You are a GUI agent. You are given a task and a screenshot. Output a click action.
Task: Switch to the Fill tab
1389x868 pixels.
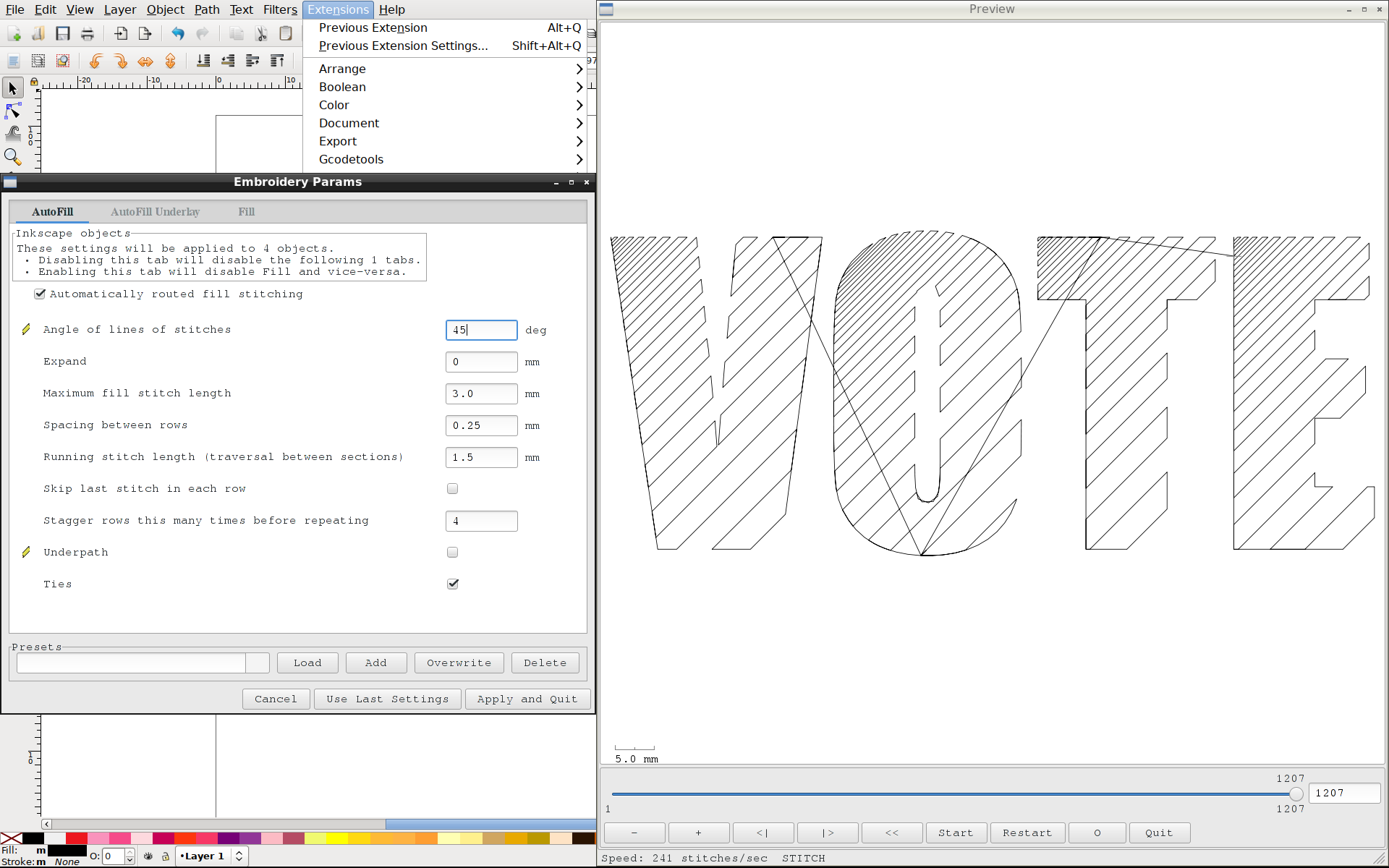[247, 212]
